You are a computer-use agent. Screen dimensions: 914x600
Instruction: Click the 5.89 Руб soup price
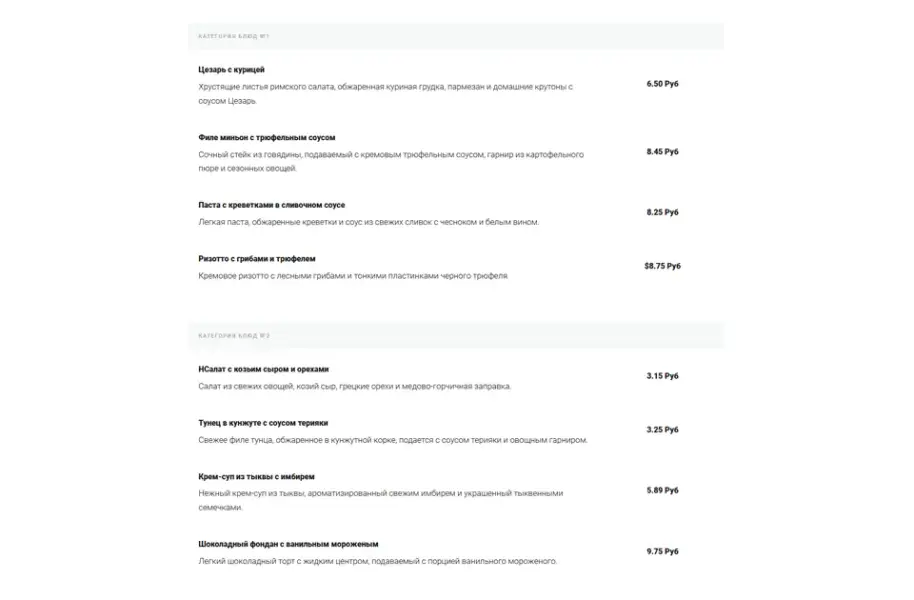point(662,491)
